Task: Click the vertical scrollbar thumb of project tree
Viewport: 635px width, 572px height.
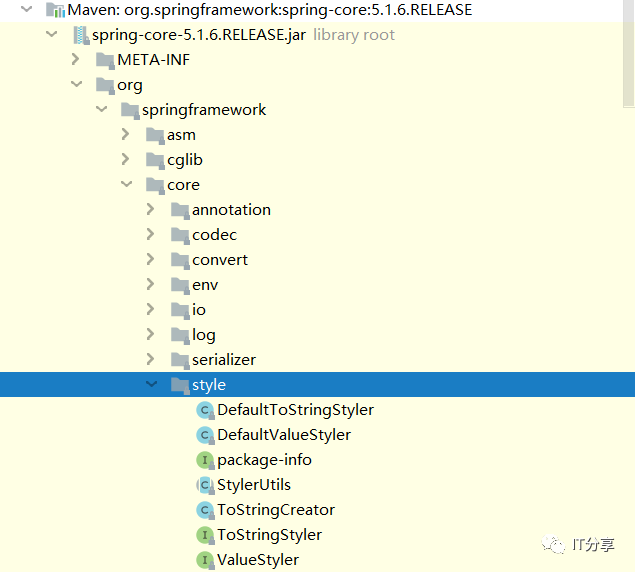Action: 629,53
